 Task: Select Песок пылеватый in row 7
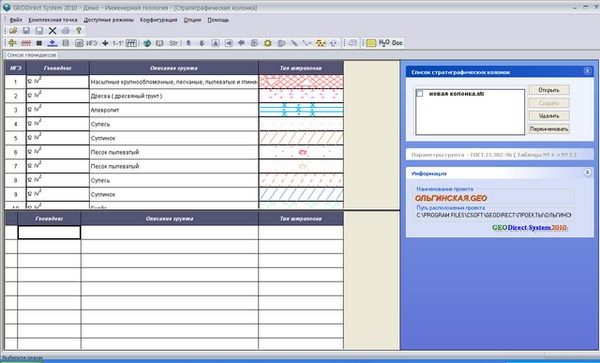(x=174, y=166)
